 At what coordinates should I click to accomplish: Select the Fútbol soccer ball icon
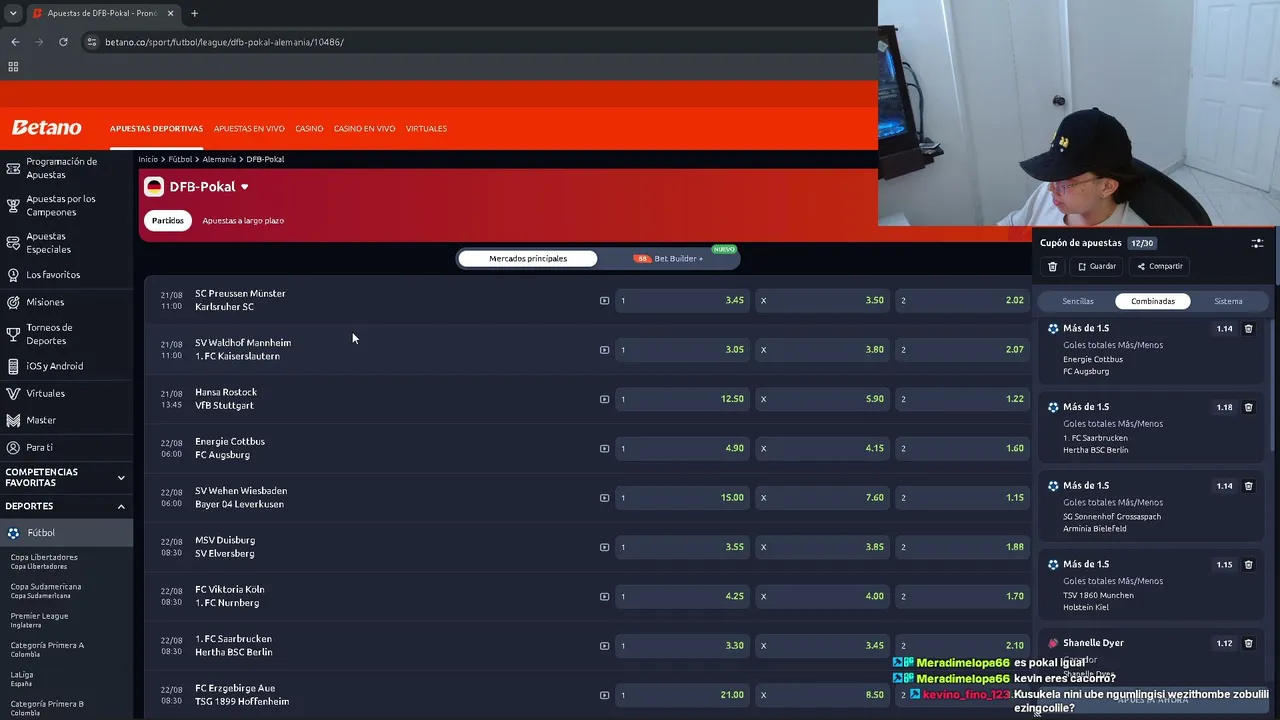(14, 533)
